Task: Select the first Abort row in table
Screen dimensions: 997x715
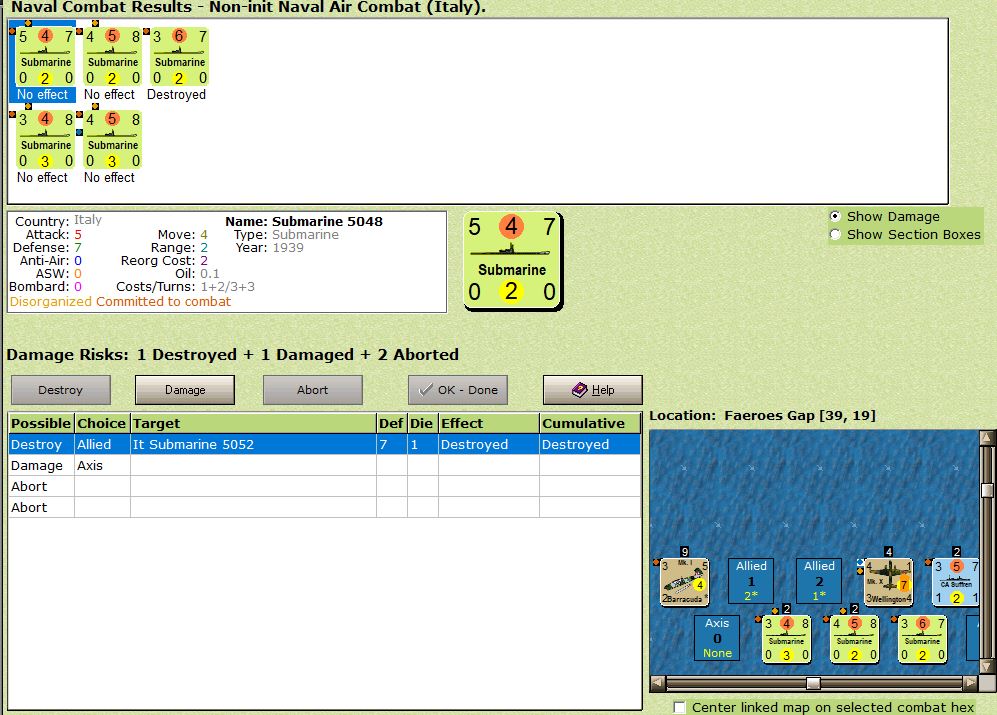Action: (324, 486)
